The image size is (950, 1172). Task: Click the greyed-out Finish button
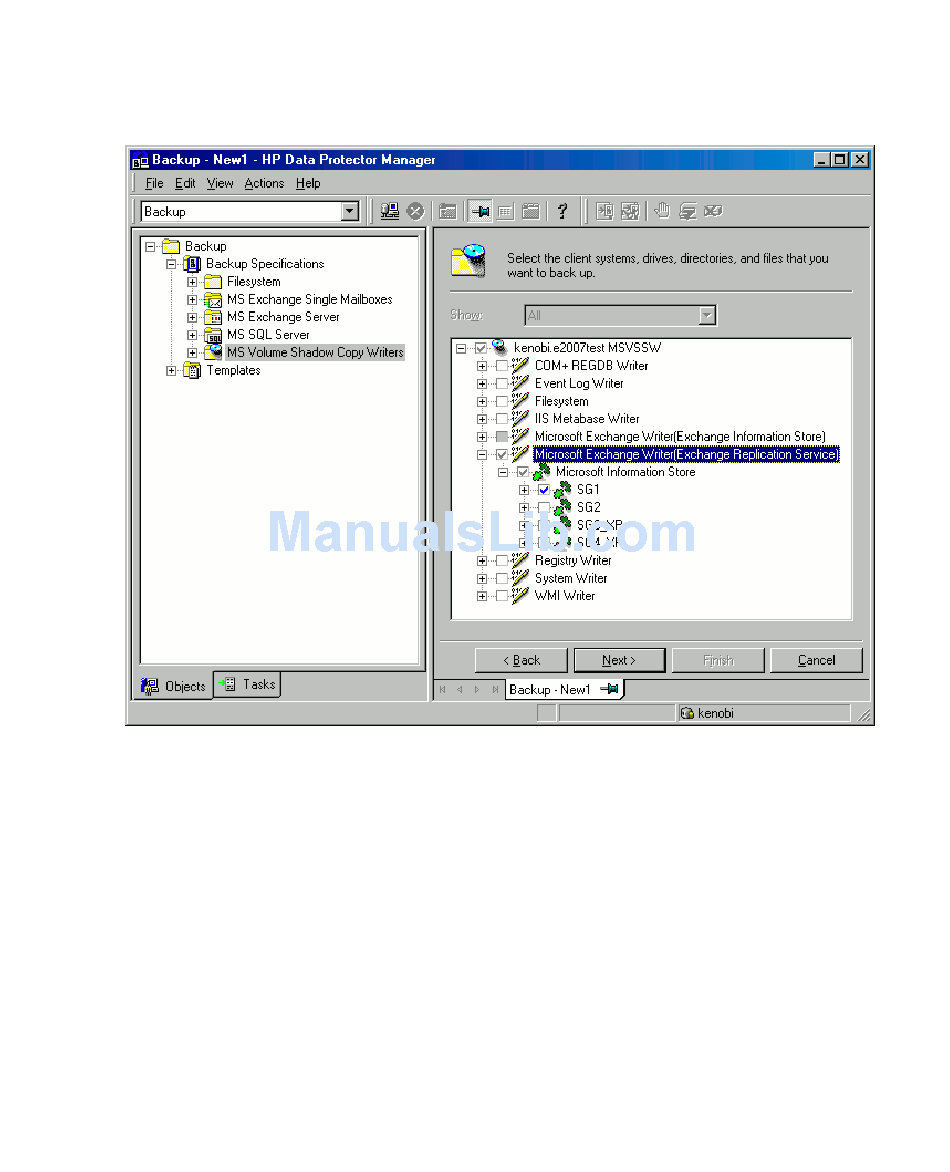point(718,660)
